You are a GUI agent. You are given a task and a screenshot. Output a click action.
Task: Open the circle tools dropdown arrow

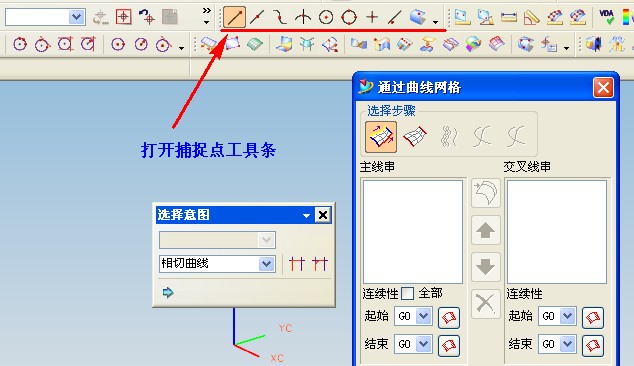click(182, 48)
